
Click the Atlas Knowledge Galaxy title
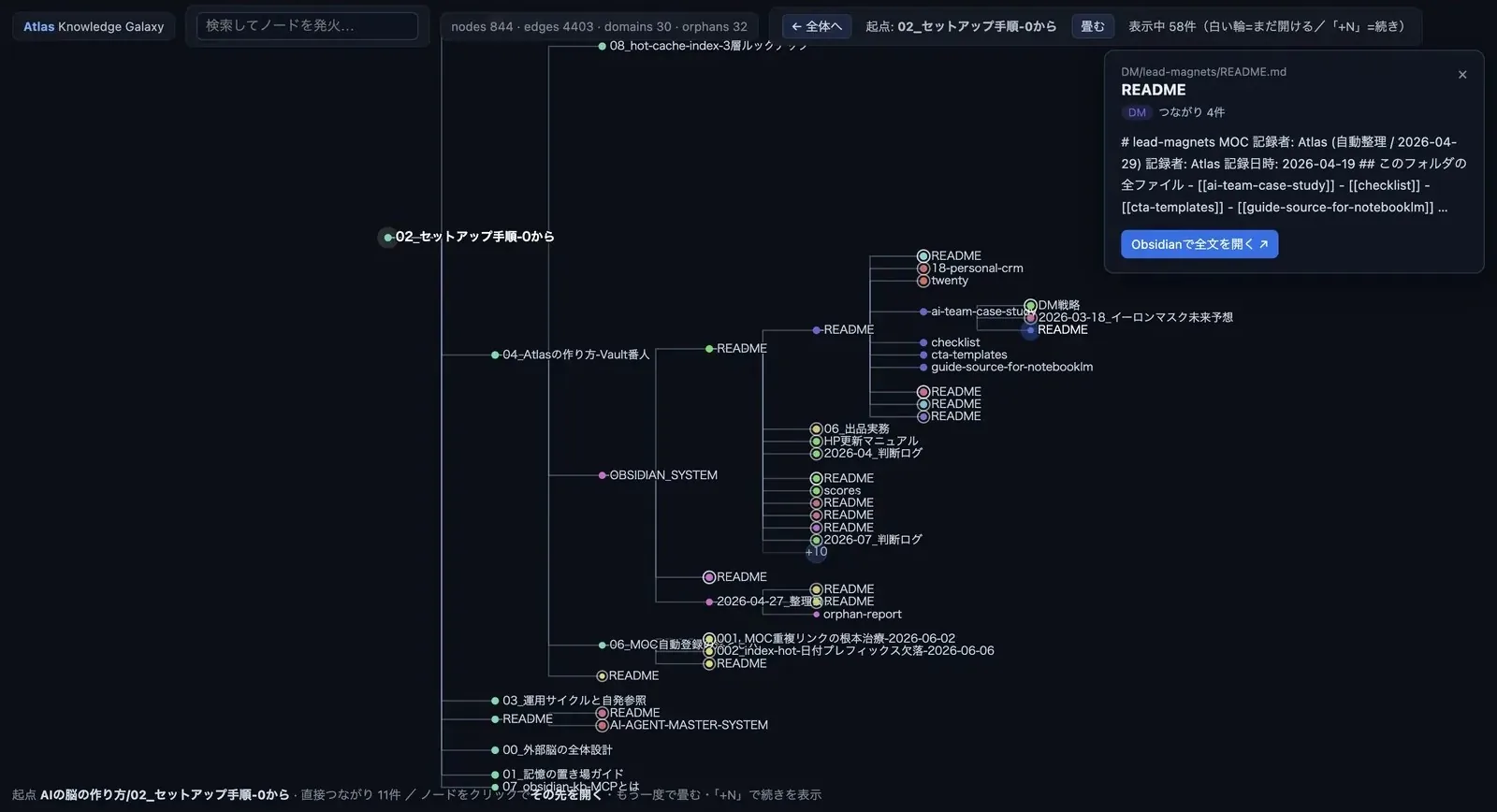[x=94, y=26]
